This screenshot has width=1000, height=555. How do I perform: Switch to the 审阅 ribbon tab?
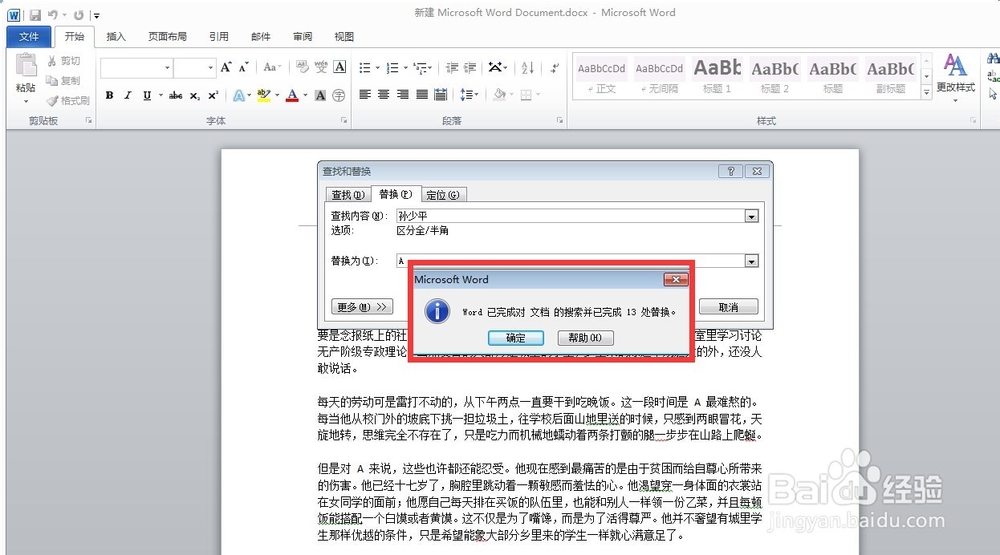[x=302, y=37]
